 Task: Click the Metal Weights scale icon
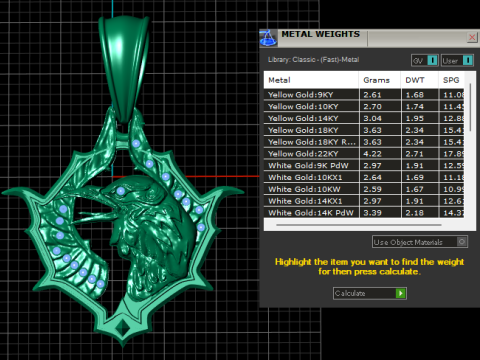268,38
